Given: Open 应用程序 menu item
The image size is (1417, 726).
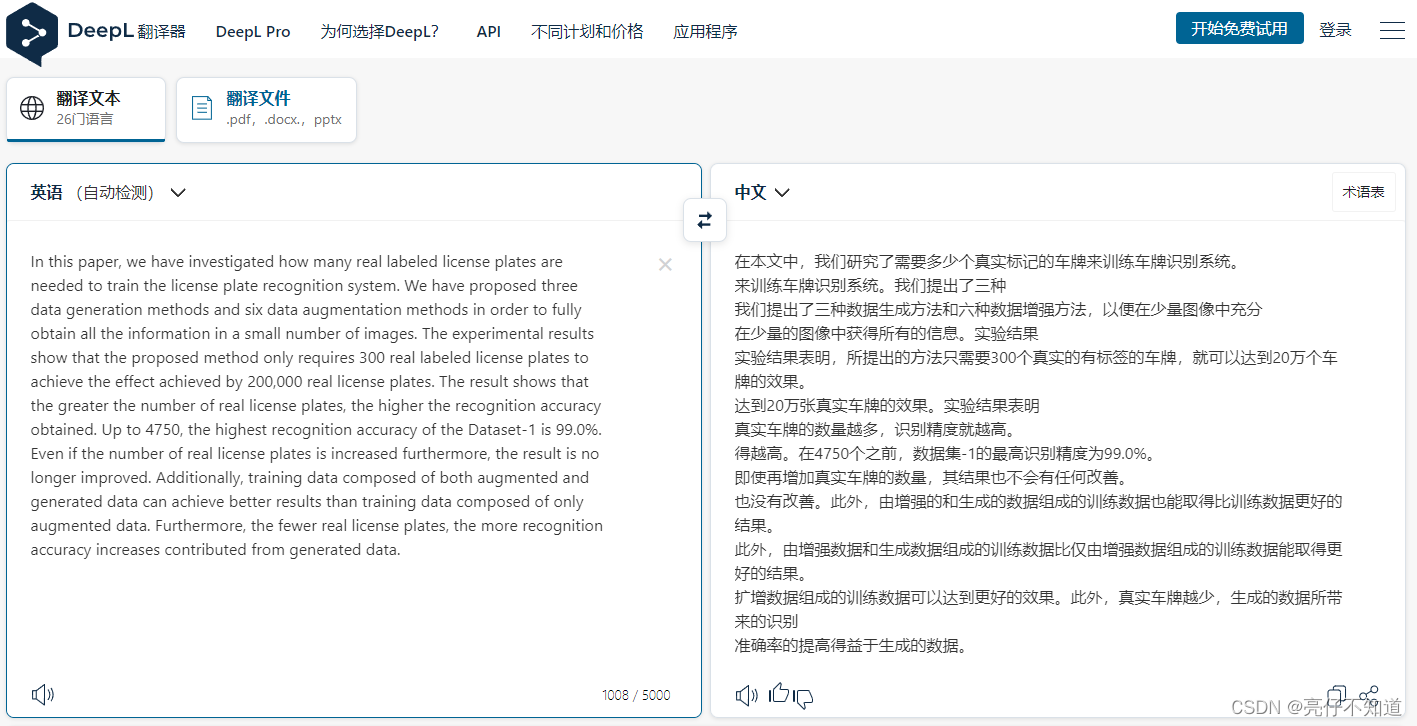Looking at the screenshot, I should pos(705,31).
